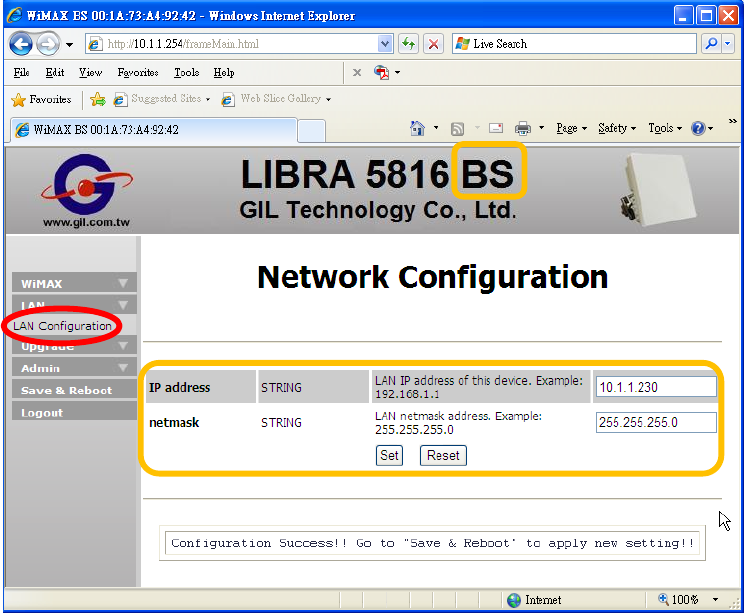Viewport: 744px width, 613px height.
Task: Open the Tools menu in menu bar
Action: 186,73
